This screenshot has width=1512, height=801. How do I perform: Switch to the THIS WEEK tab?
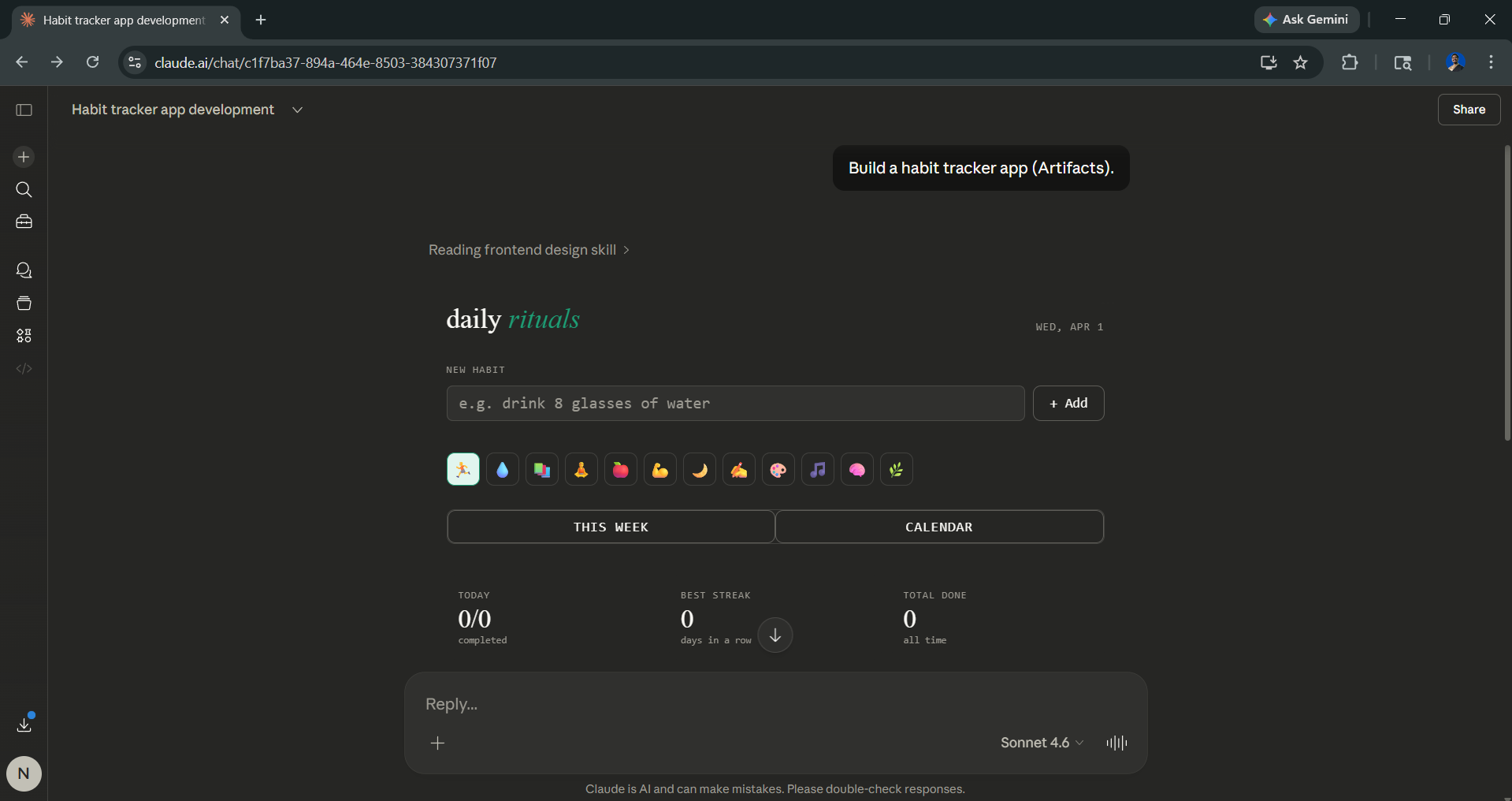tap(611, 527)
